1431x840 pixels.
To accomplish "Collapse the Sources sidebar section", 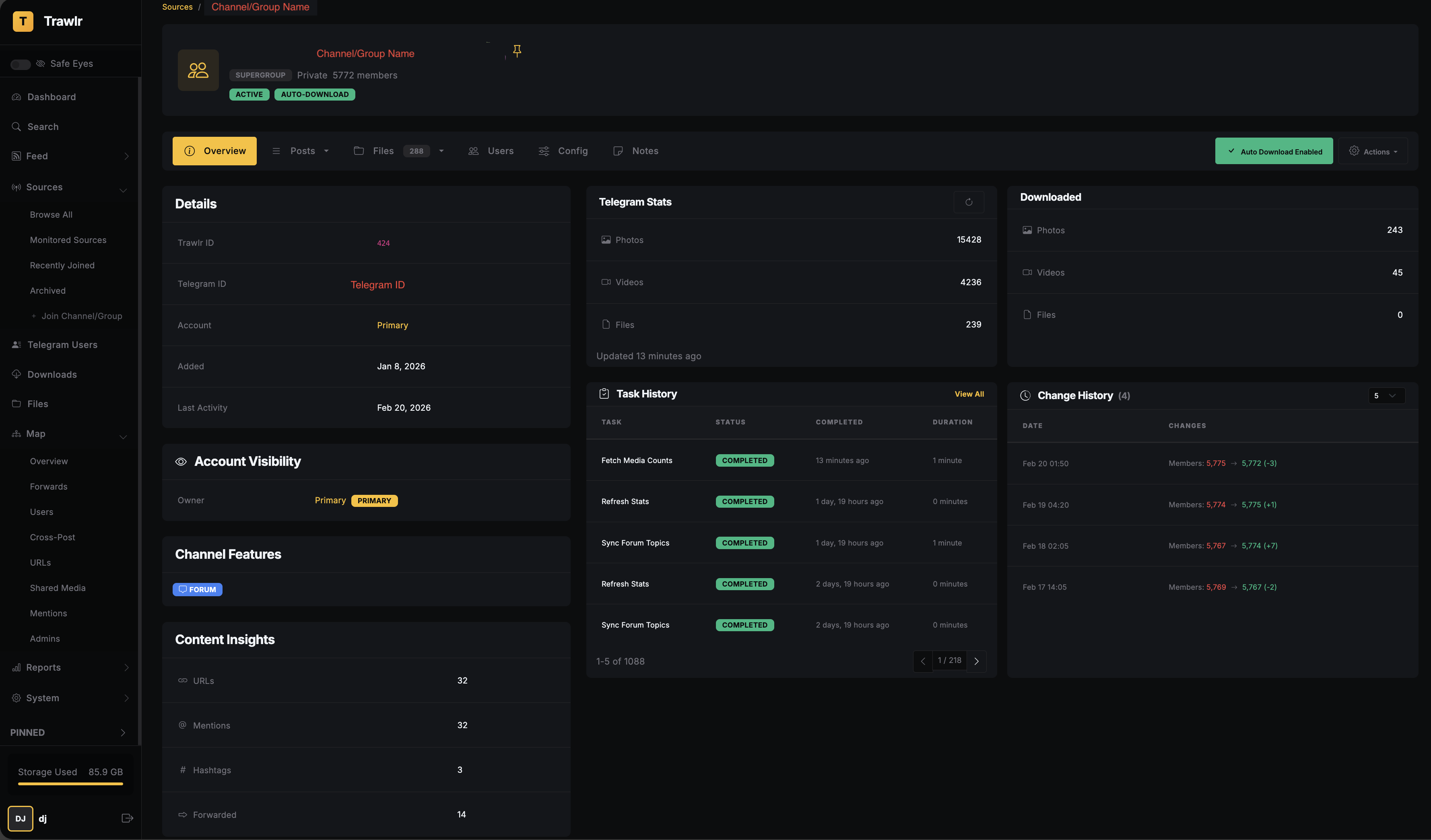I will tap(123, 189).
